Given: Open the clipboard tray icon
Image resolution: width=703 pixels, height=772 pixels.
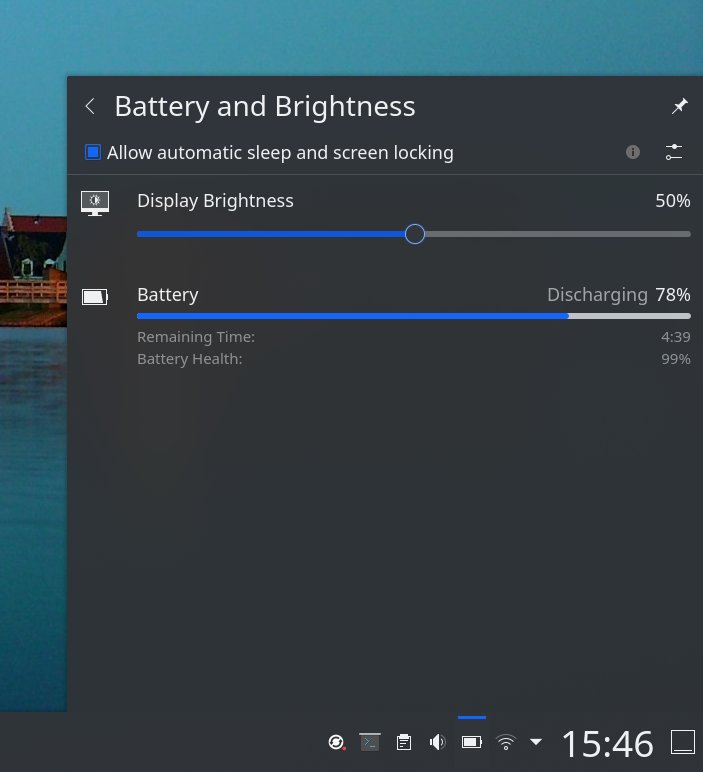Looking at the screenshot, I should point(404,742).
